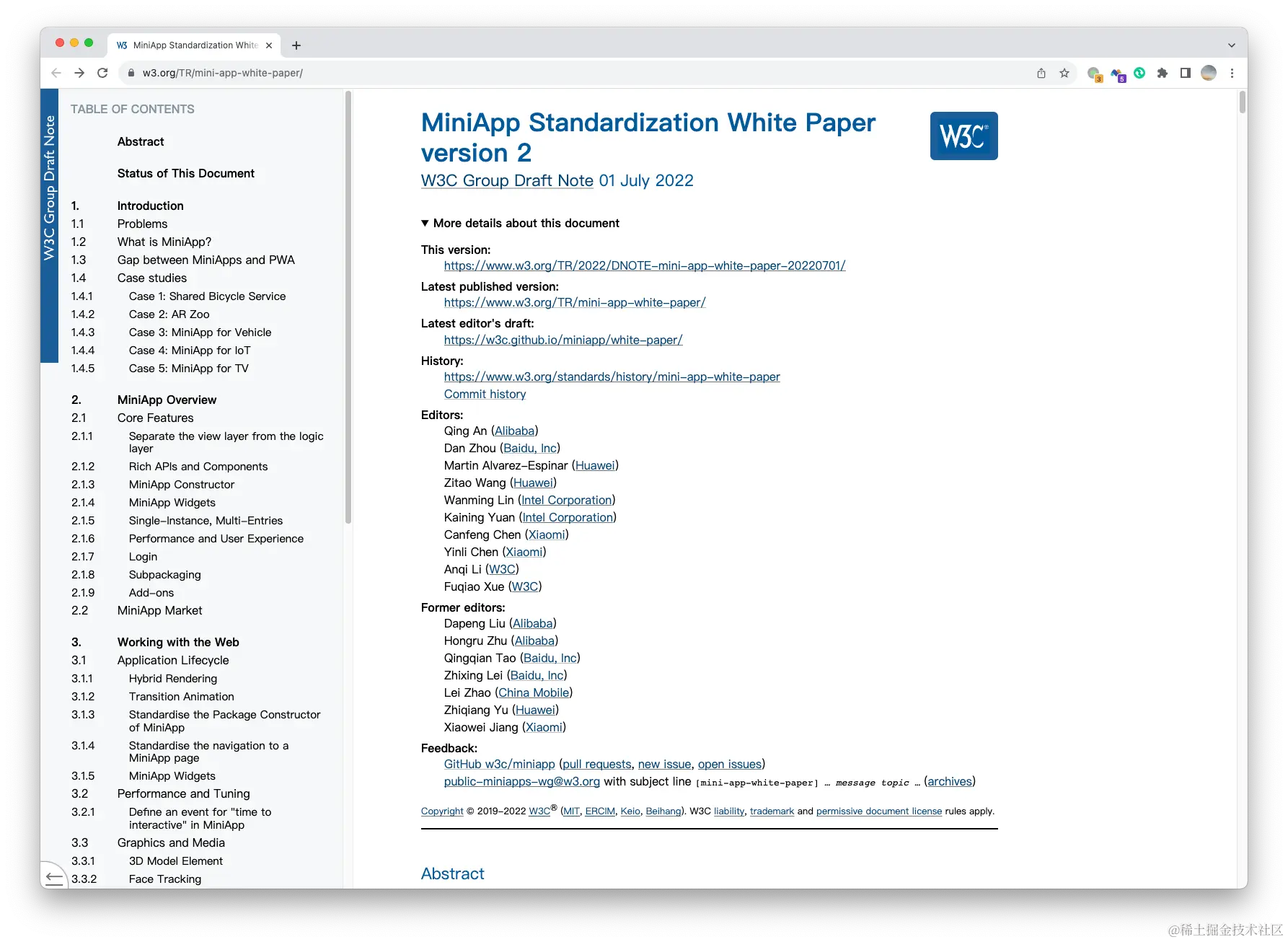The width and height of the screenshot is (1288, 942).
Task: Collapse the sidebar with the arrow button
Action: 54,876
